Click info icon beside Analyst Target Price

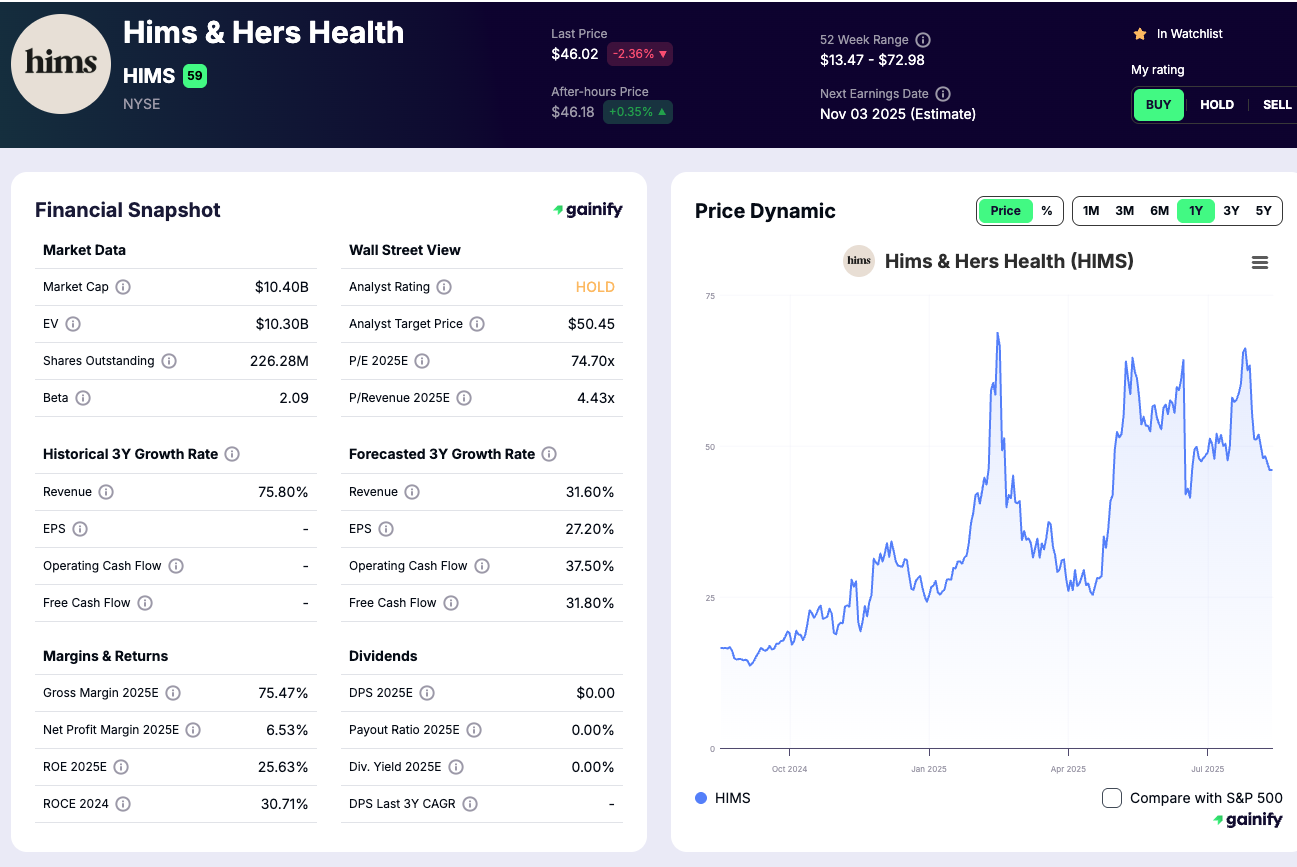coord(477,324)
